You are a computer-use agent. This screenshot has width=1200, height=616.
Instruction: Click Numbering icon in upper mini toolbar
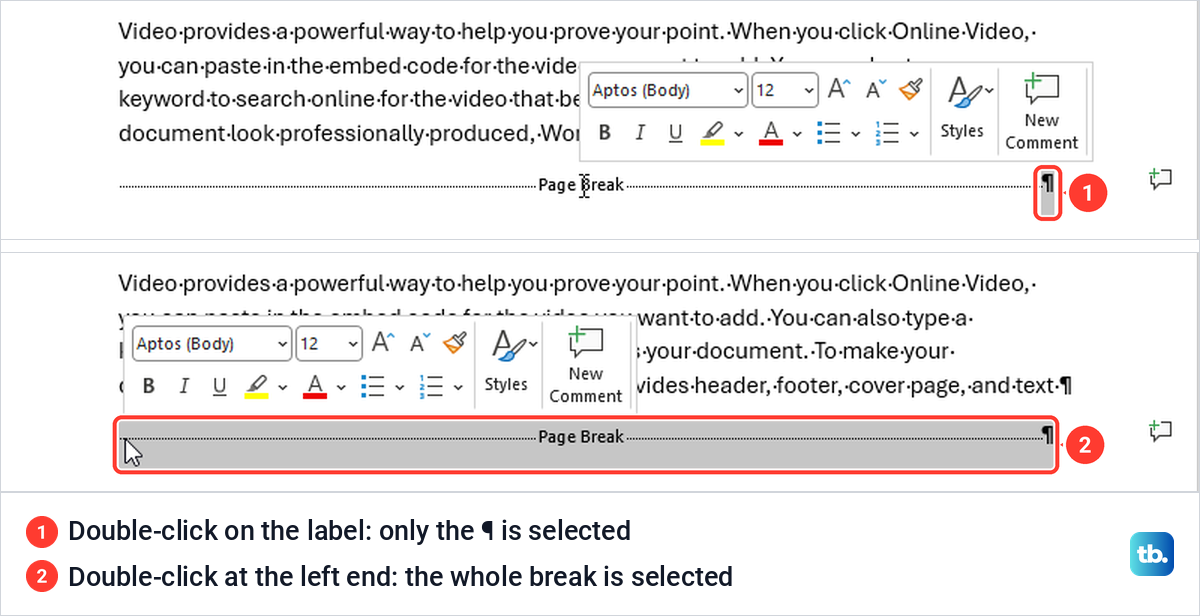pos(886,133)
